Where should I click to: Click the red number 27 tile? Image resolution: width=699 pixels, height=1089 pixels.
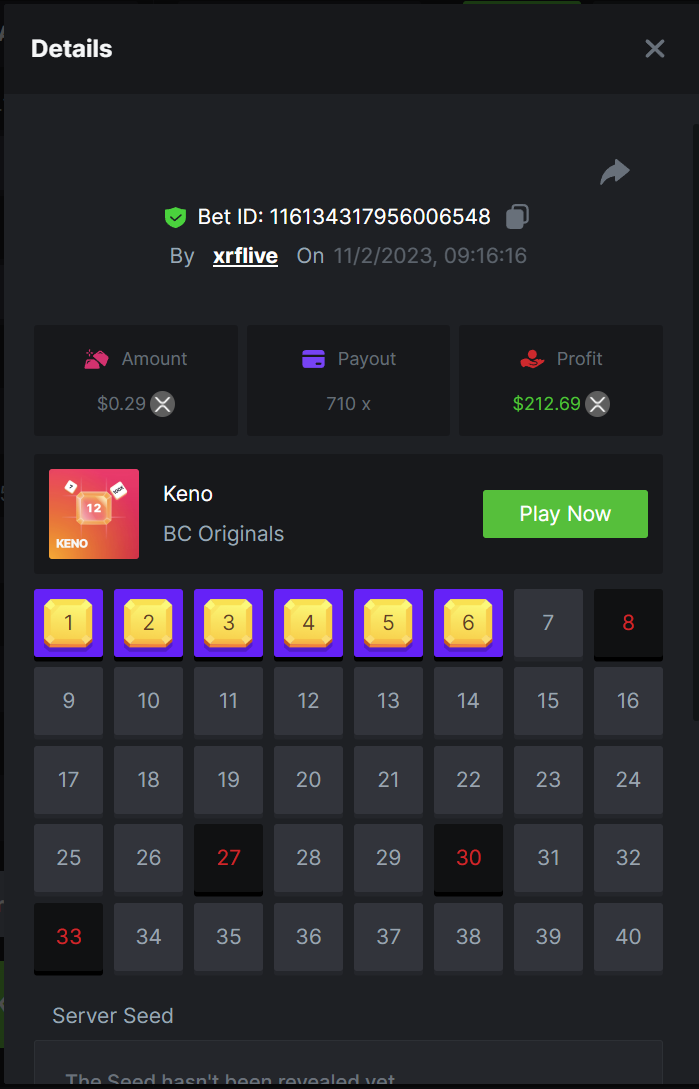pos(229,858)
